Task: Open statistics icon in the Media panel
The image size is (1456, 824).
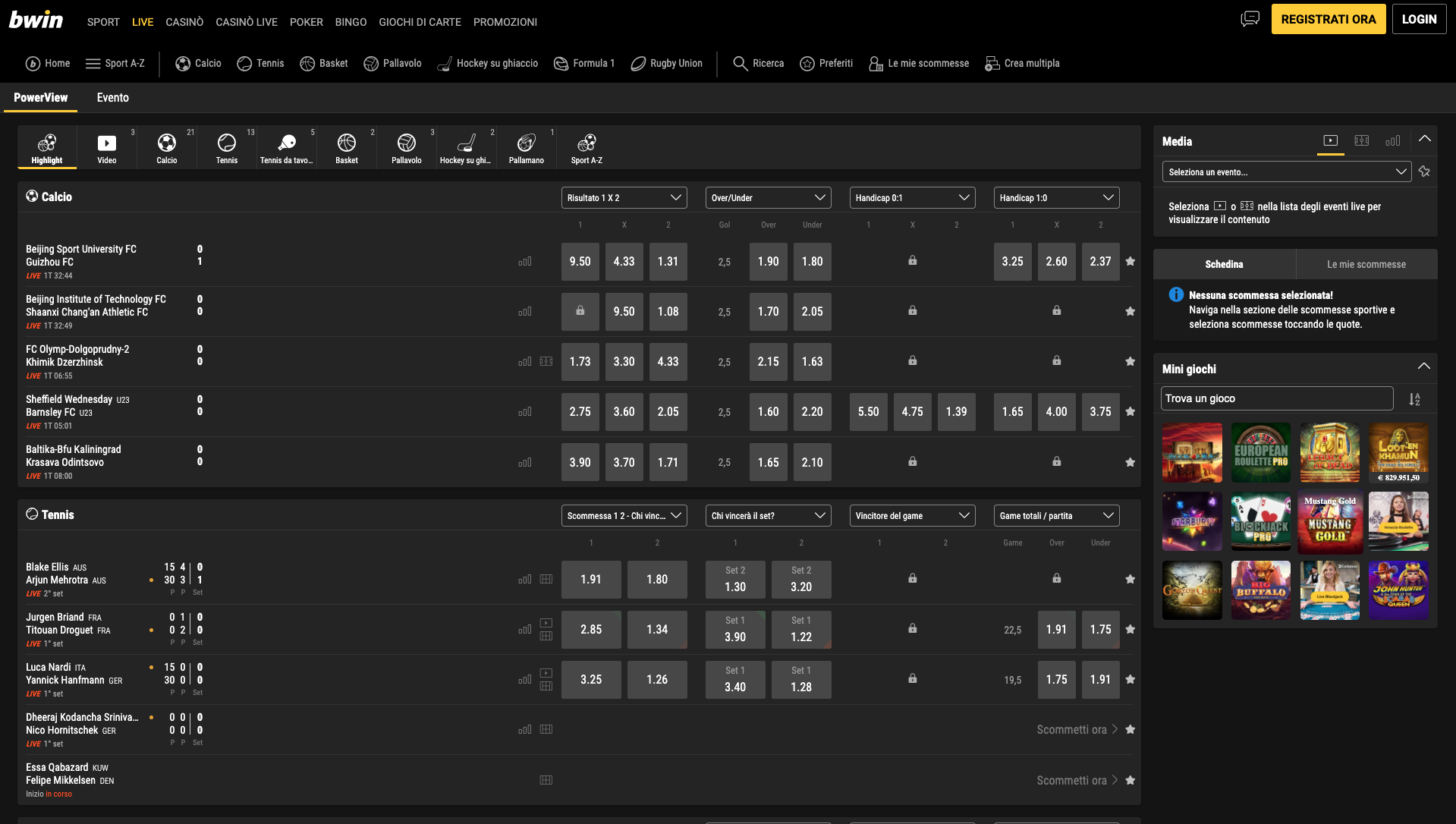Action: point(1393,140)
